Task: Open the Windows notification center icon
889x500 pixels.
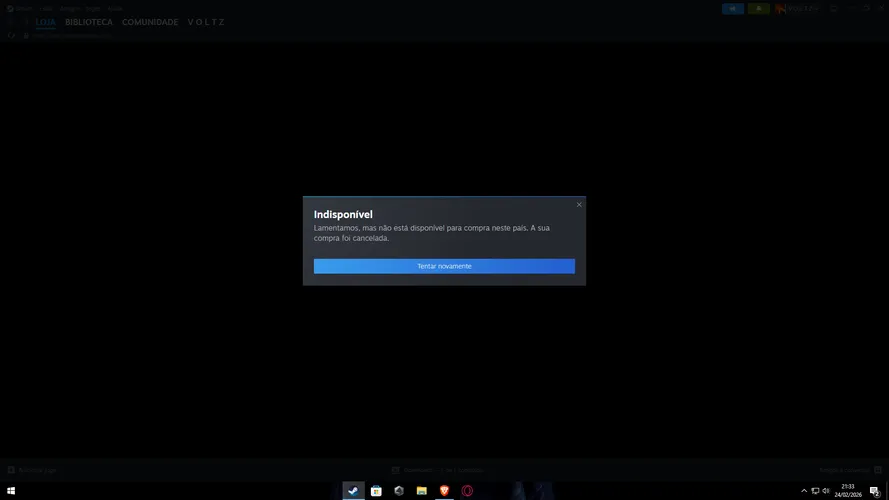Action: (875, 491)
